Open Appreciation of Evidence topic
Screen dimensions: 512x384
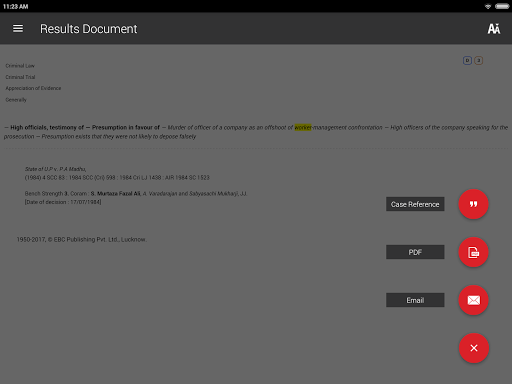tap(33, 88)
